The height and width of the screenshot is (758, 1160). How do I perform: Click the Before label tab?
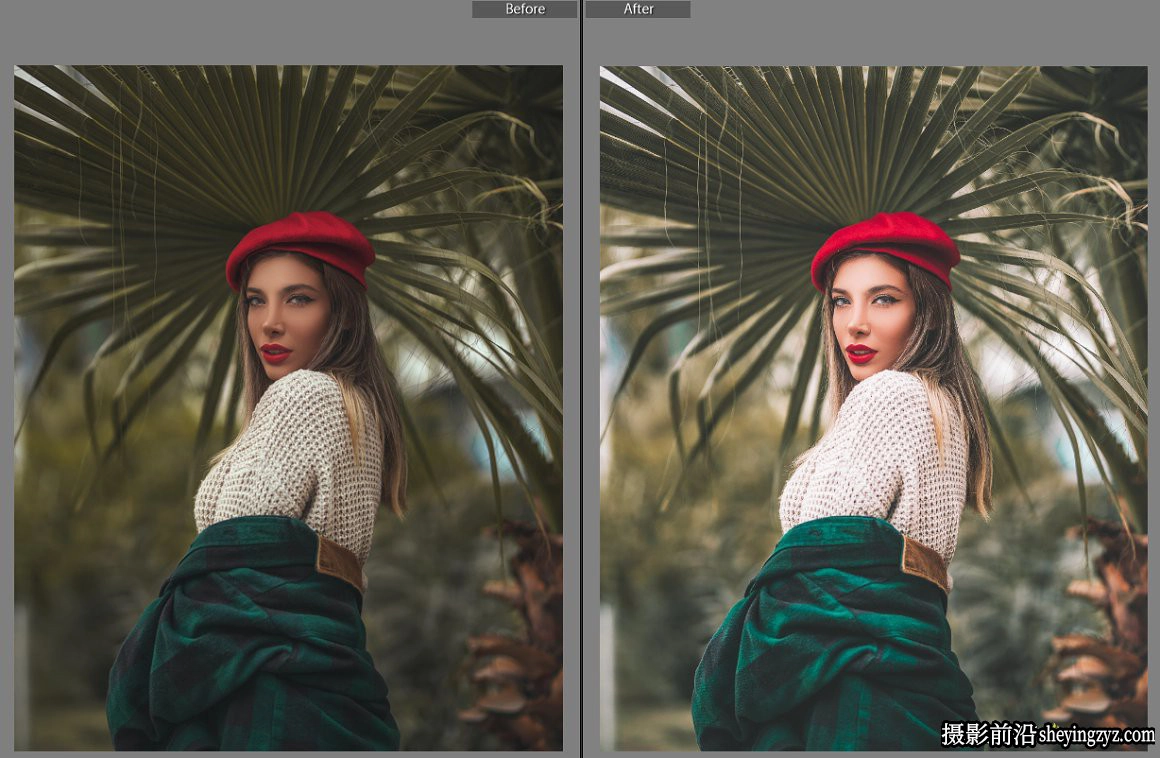tap(525, 9)
